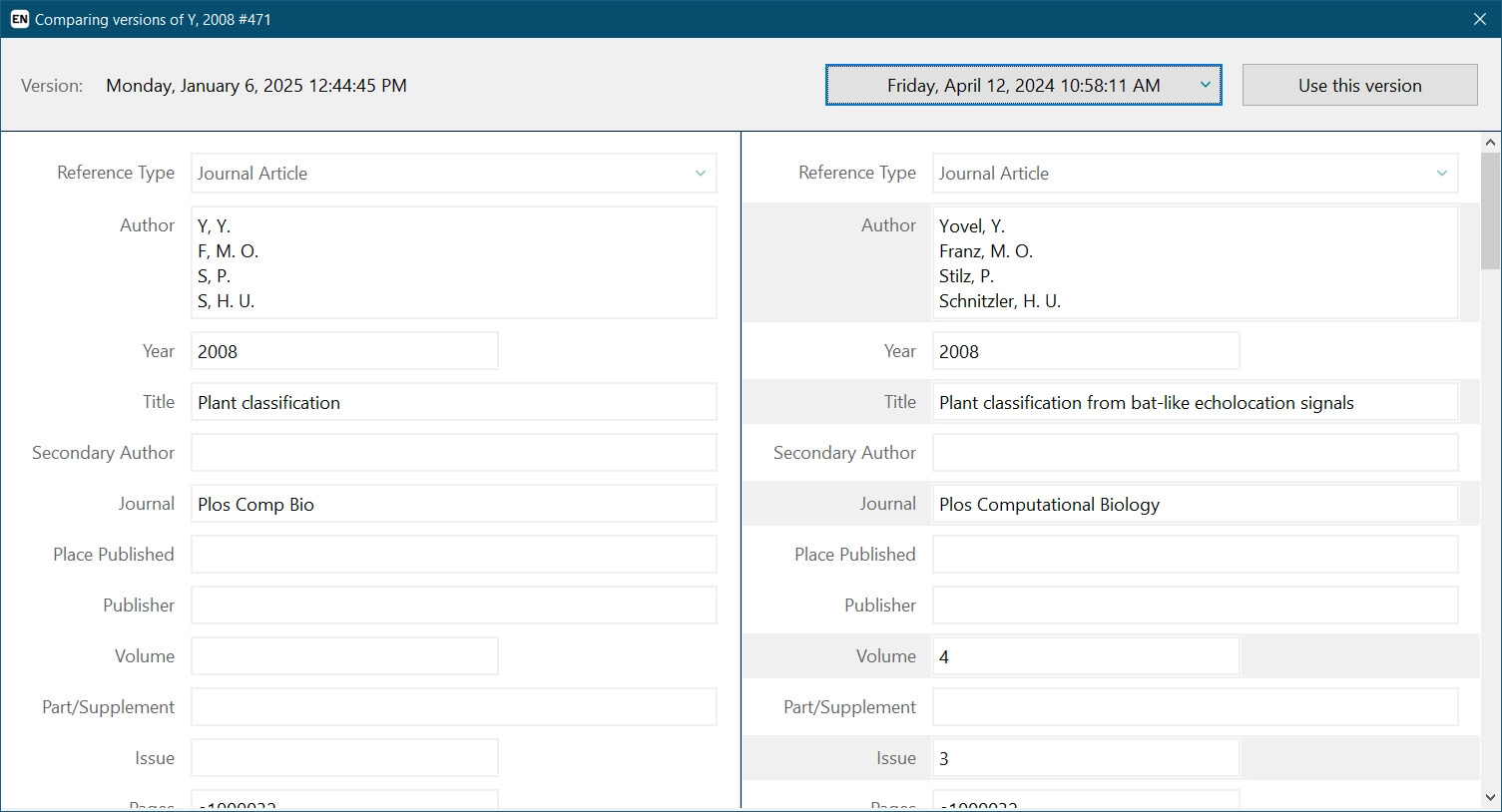Viewport: 1502px width, 812px height.
Task: Click author entry 'S, H. U.' on left
Action: pyautogui.click(x=227, y=301)
